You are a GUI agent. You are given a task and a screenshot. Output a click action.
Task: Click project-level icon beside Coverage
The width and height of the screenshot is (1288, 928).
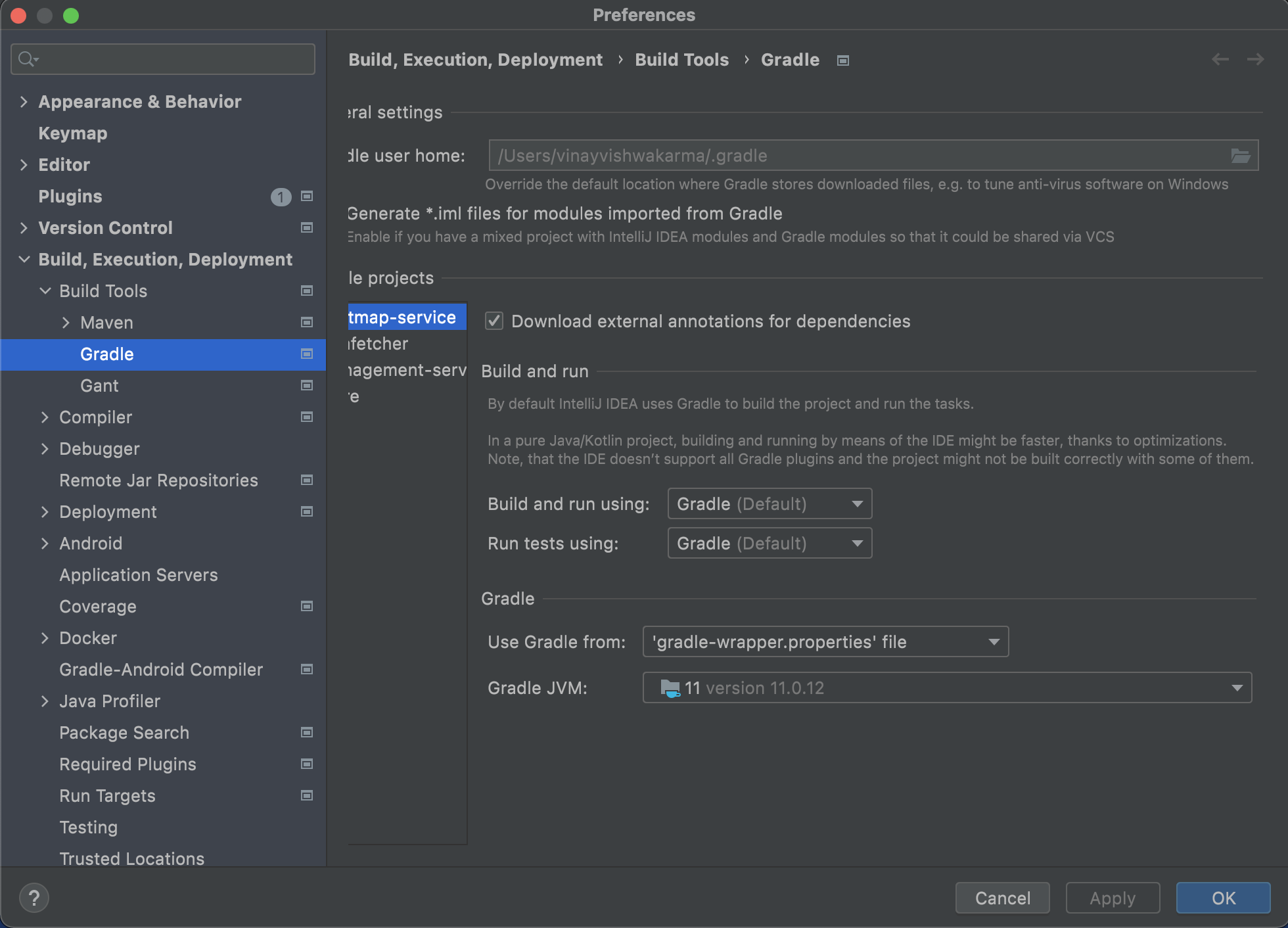tap(307, 606)
